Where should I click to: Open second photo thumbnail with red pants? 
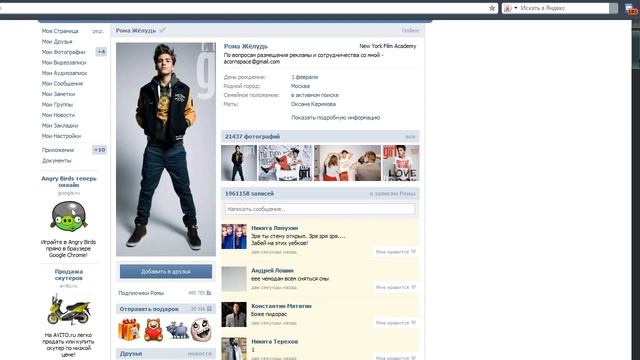(x=285, y=163)
